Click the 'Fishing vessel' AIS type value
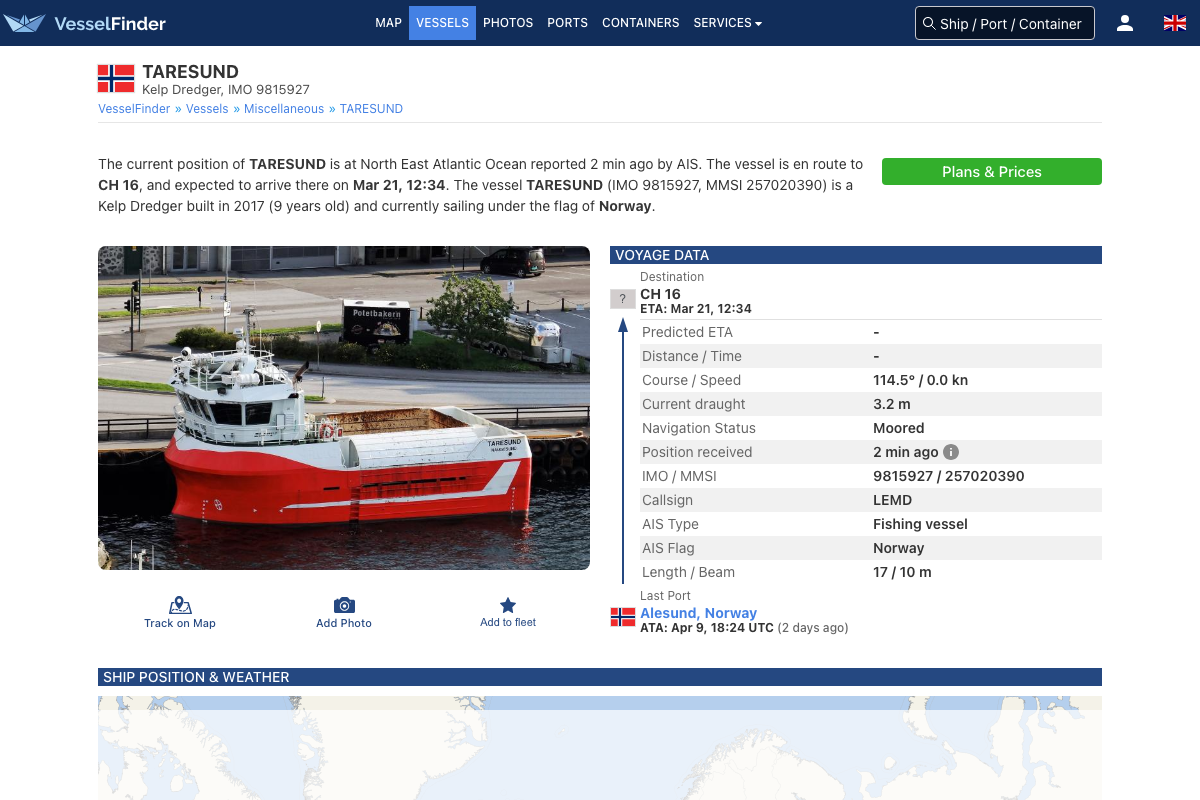 point(920,524)
